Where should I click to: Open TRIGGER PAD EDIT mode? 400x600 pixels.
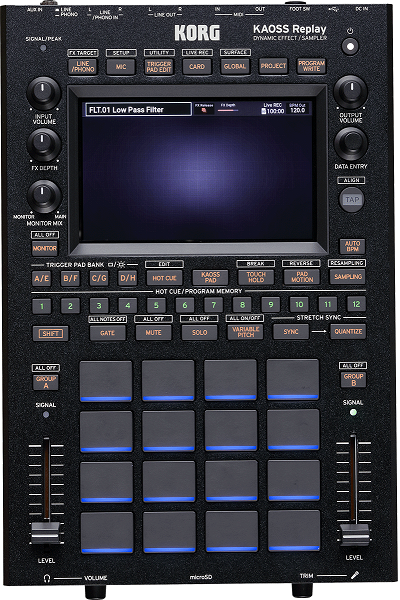click(x=159, y=67)
